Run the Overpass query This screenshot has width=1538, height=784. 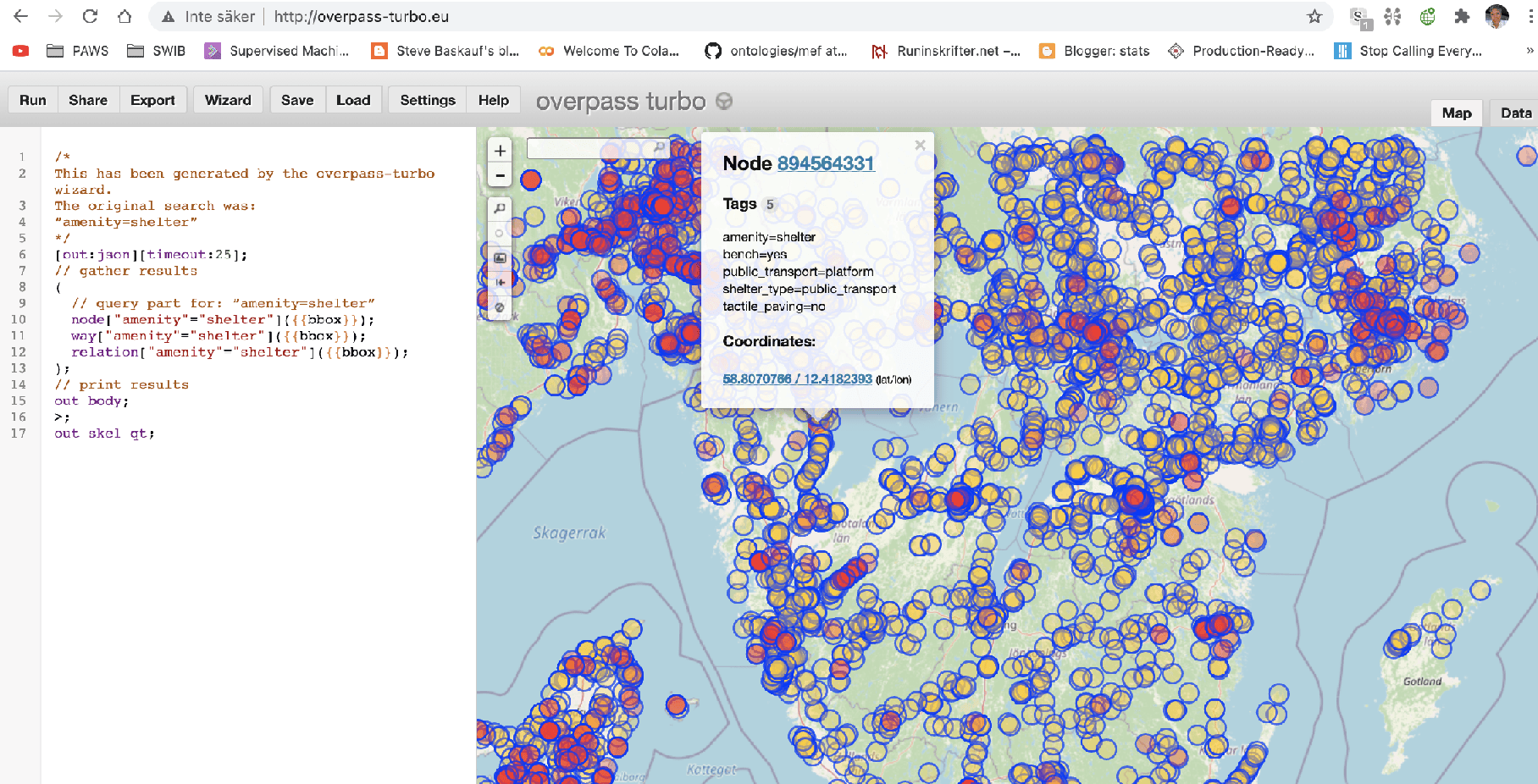[33, 100]
